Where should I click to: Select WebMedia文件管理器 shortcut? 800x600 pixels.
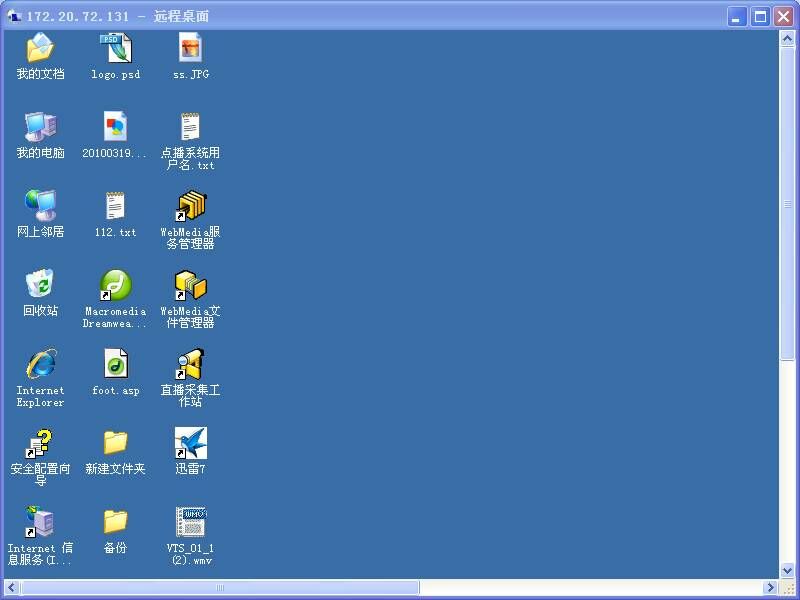click(190, 285)
